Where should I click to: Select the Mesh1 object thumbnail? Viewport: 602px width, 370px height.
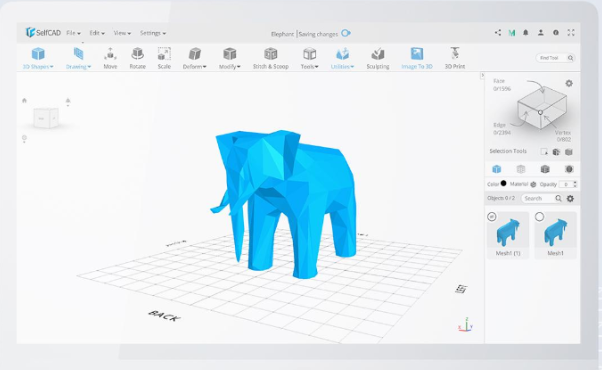pos(555,235)
